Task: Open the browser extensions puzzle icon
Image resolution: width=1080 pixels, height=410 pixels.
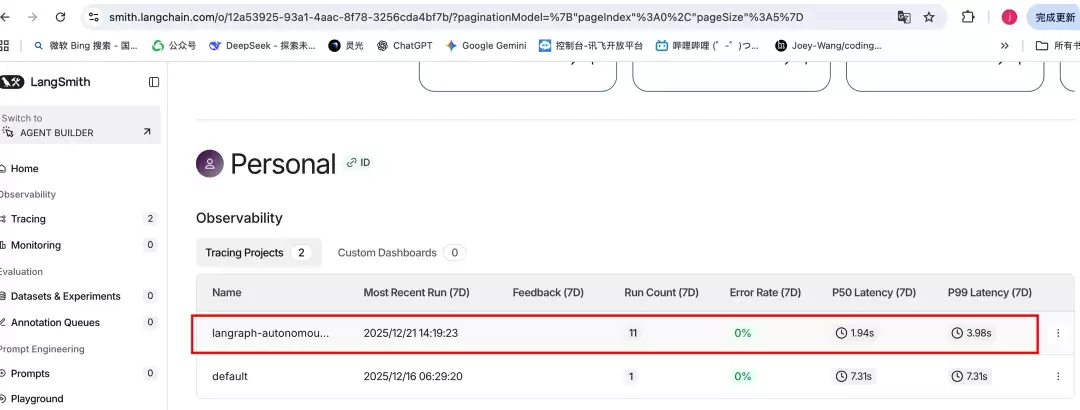Action: click(968, 17)
